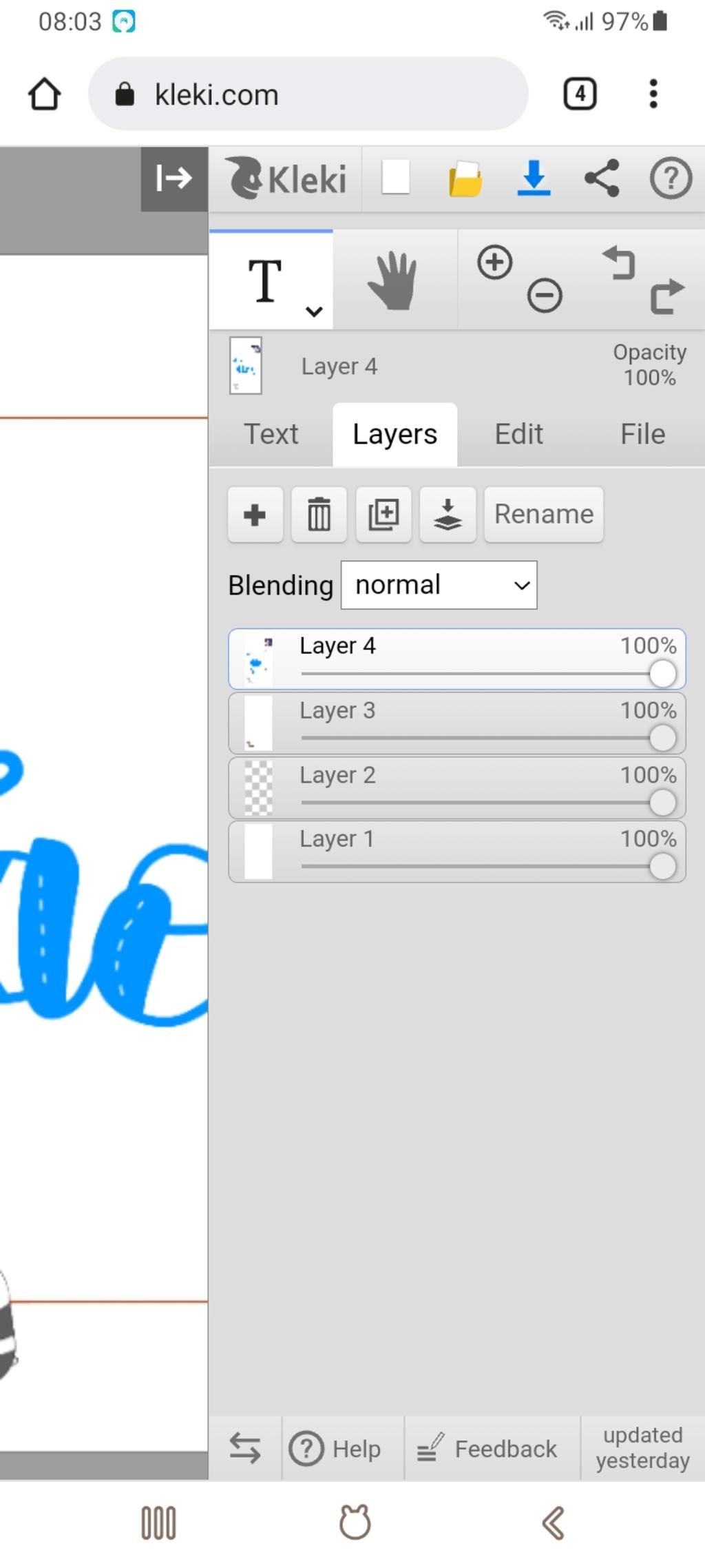
Task: Undo the last action
Action: click(x=619, y=263)
